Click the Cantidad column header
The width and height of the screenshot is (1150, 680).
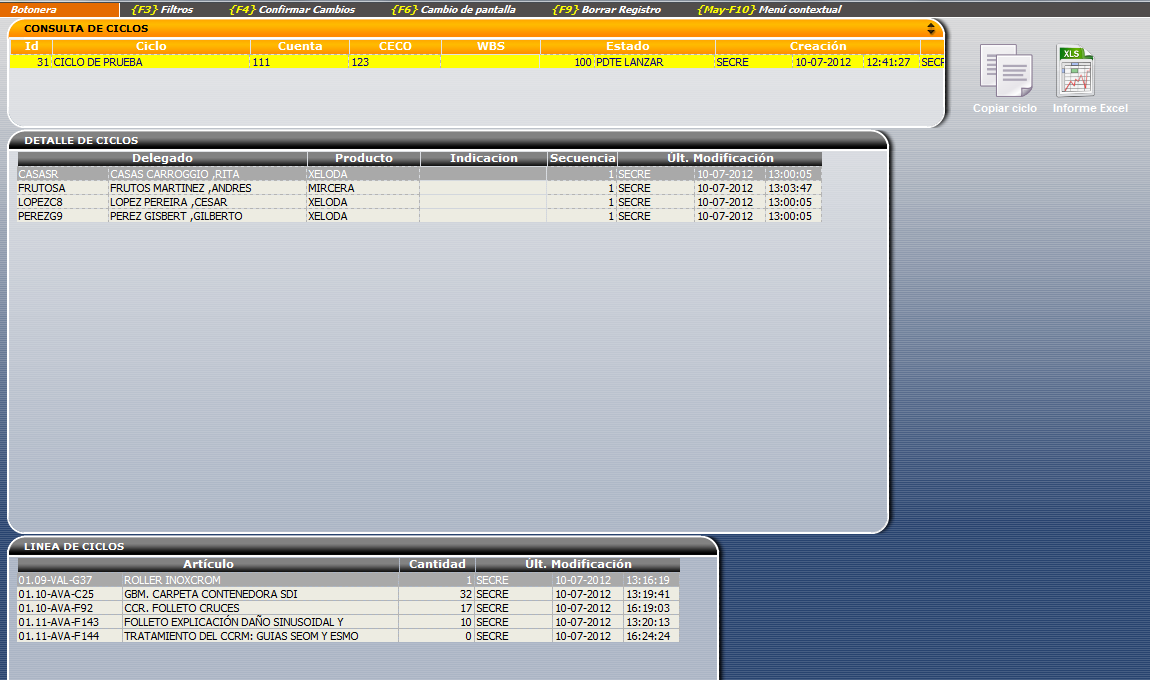(x=437, y=564)
